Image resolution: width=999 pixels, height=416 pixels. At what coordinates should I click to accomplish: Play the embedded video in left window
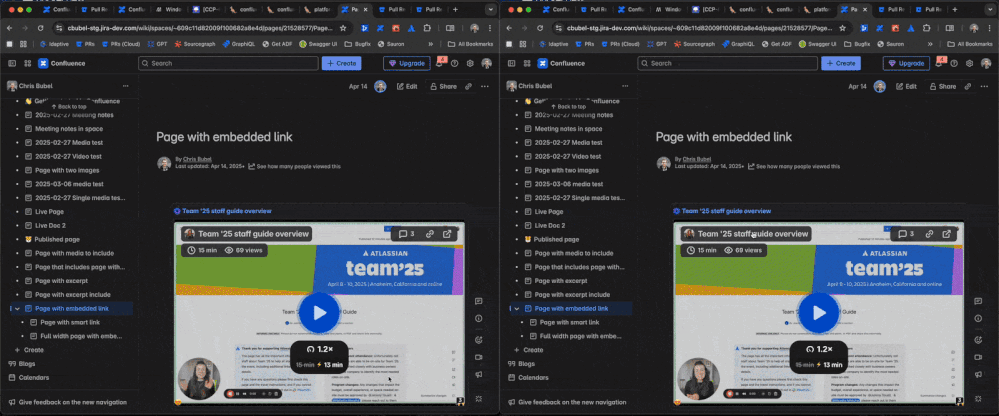[x=319, y=313]
